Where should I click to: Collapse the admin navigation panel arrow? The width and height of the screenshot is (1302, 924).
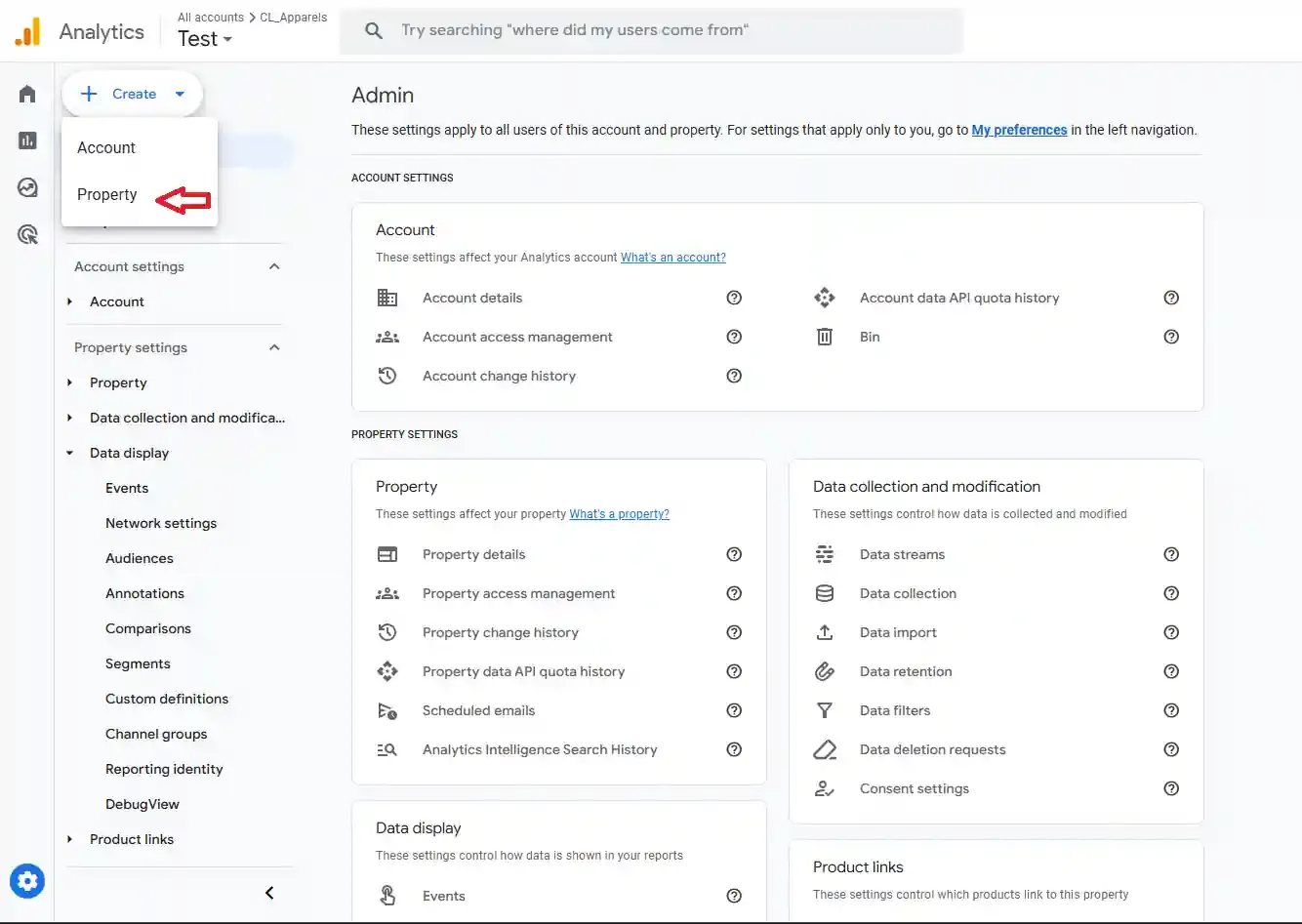click(x=269, y=893)
